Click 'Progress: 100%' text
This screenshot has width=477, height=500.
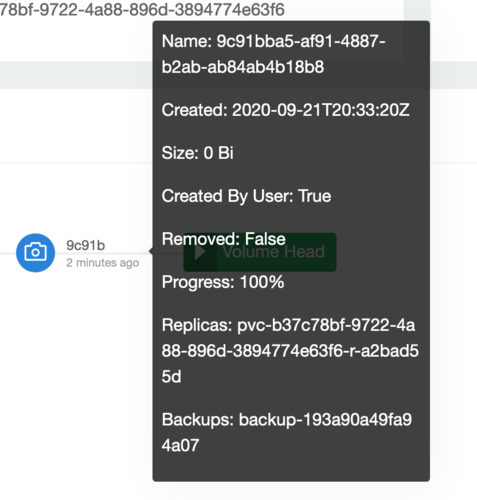tap(223, 282)
